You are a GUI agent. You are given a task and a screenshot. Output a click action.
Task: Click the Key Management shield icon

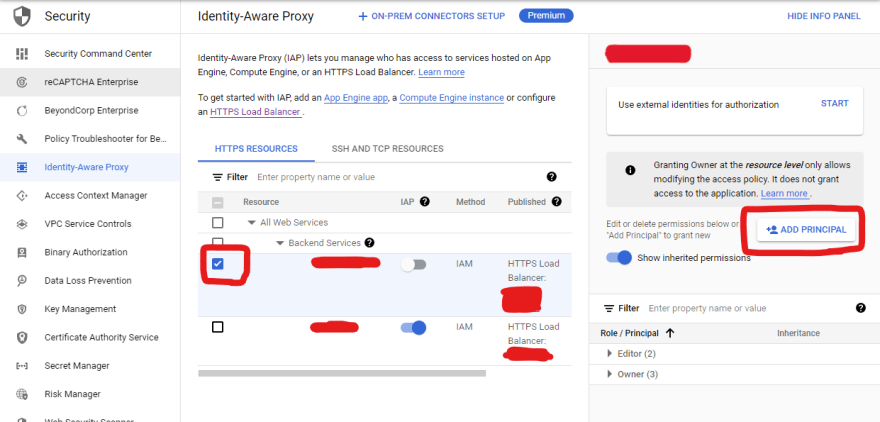pos(22,309)
